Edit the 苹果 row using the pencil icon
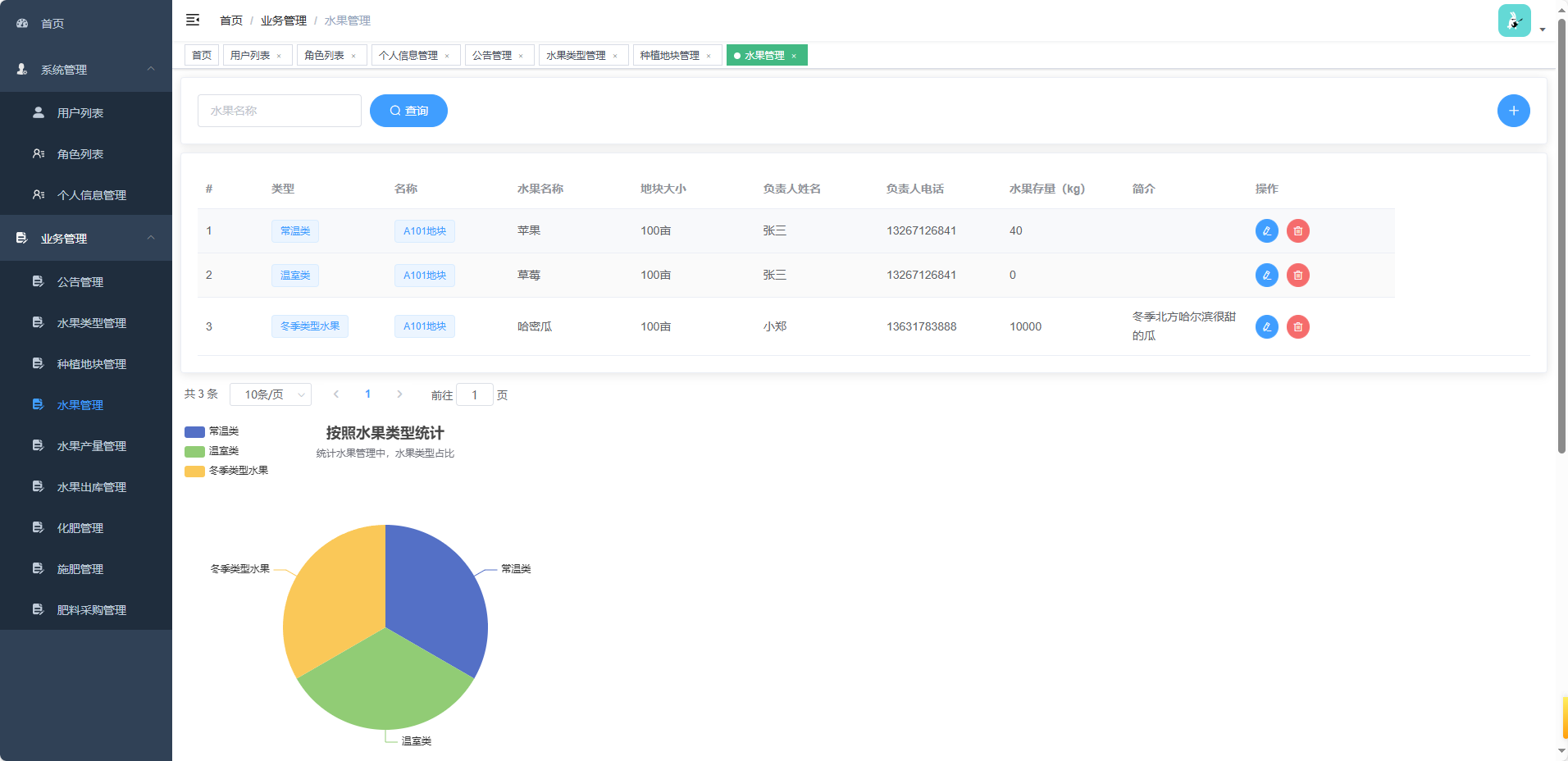Screen dimensions: 1568x761 [1266, 230]
